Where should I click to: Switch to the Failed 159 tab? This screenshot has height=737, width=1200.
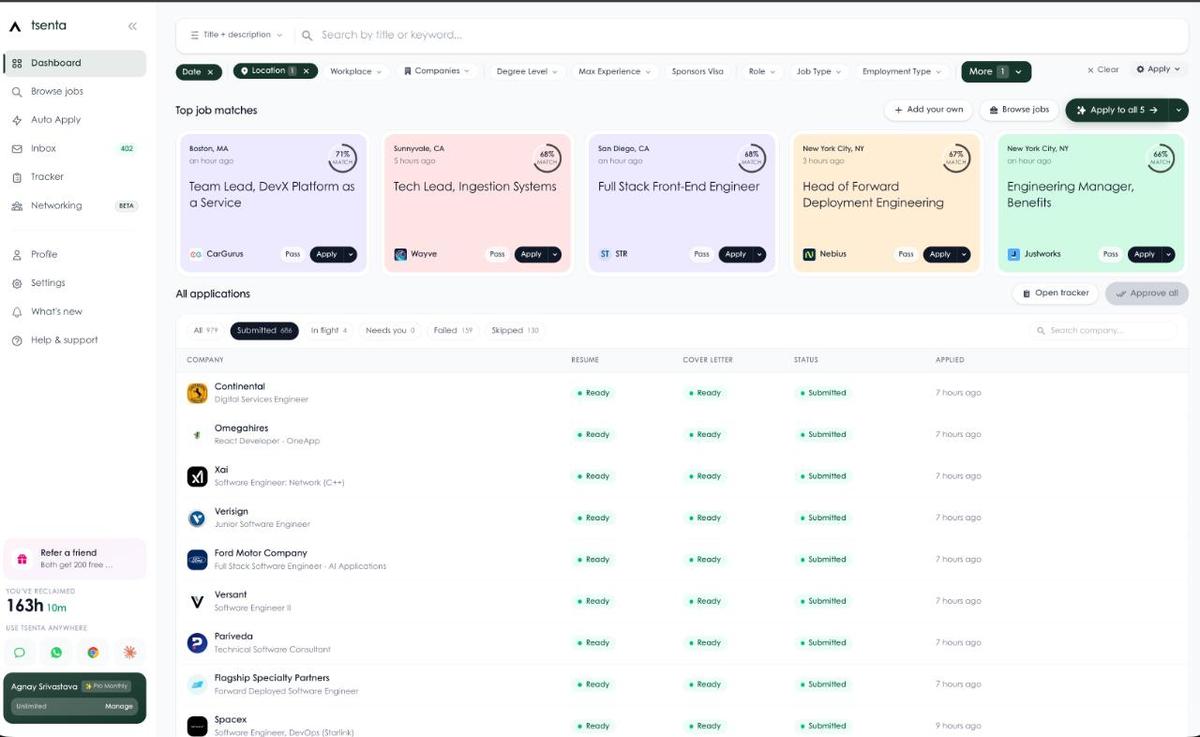pos(453,330)
